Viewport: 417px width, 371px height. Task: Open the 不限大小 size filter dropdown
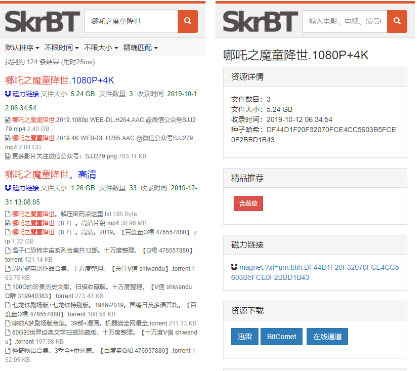[101, 48]
